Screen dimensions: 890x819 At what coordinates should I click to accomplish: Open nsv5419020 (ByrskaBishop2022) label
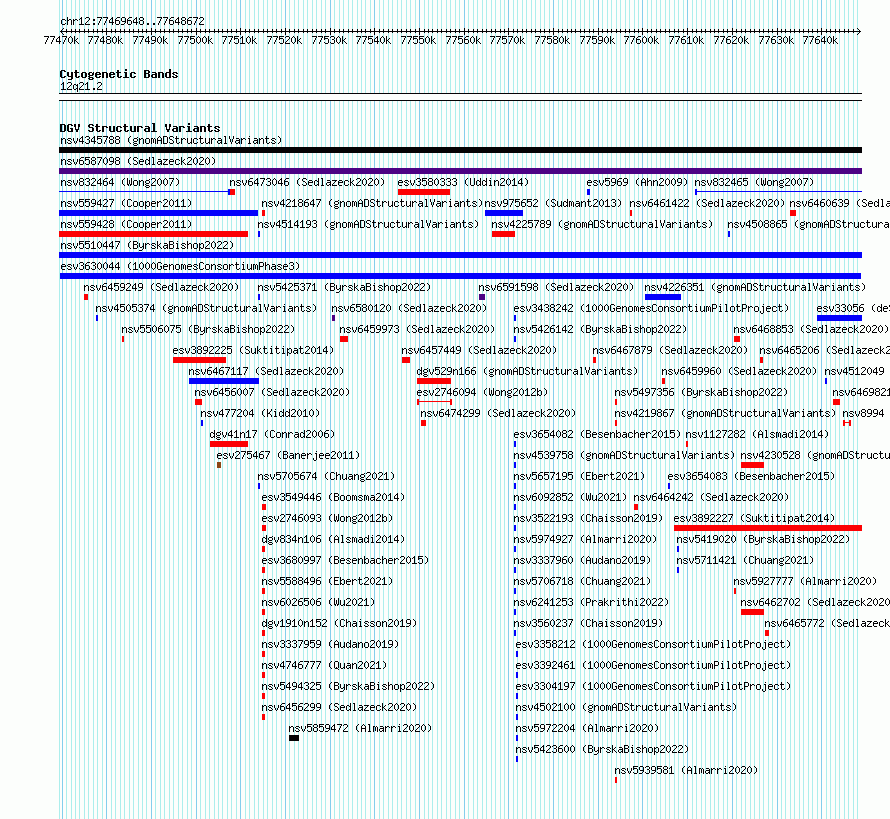[763, 539]
